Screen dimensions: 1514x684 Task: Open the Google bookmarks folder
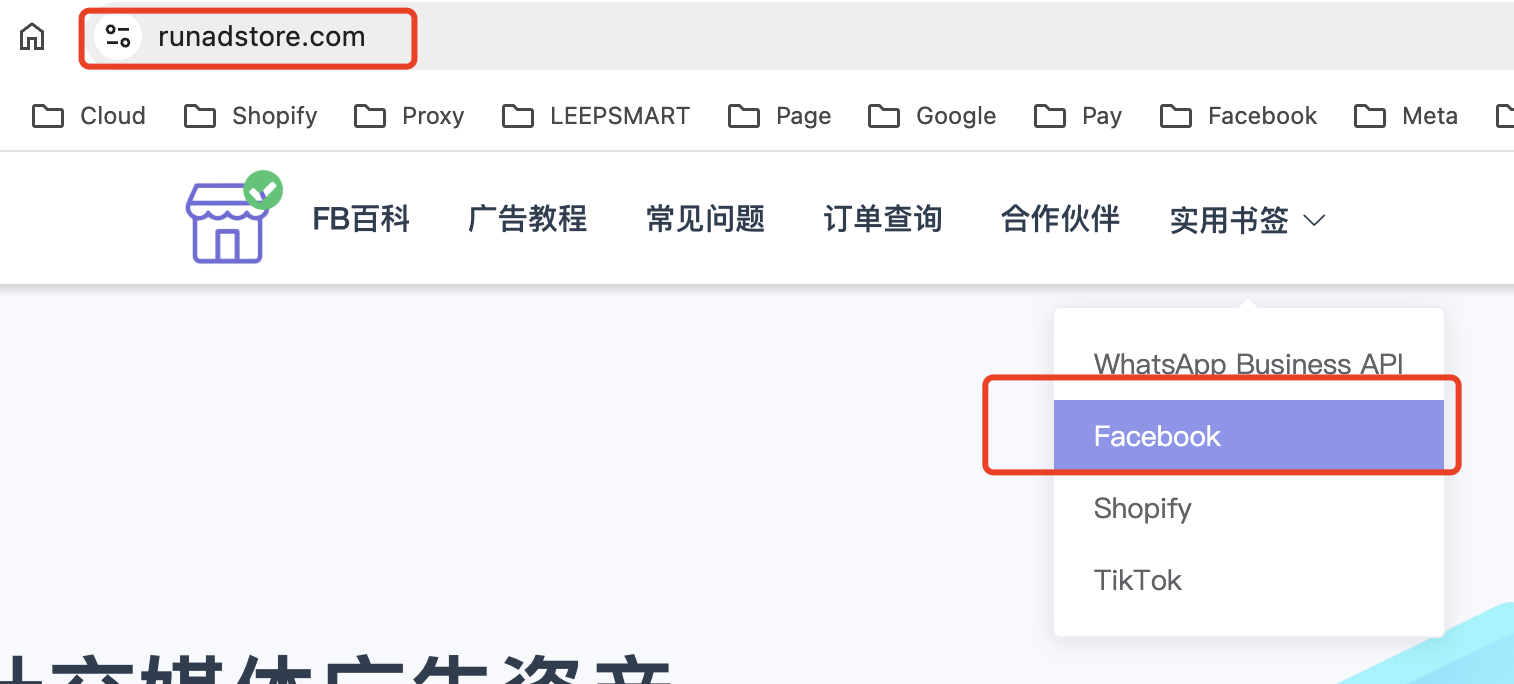(932, 116)
